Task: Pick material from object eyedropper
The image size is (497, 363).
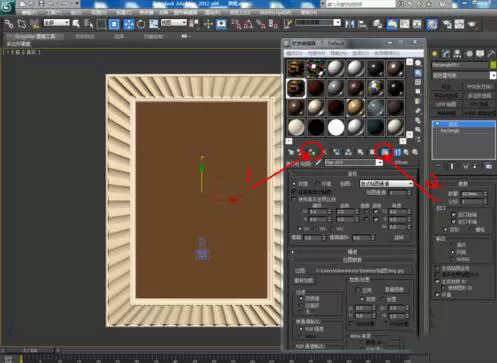Action: coord(318,163)
